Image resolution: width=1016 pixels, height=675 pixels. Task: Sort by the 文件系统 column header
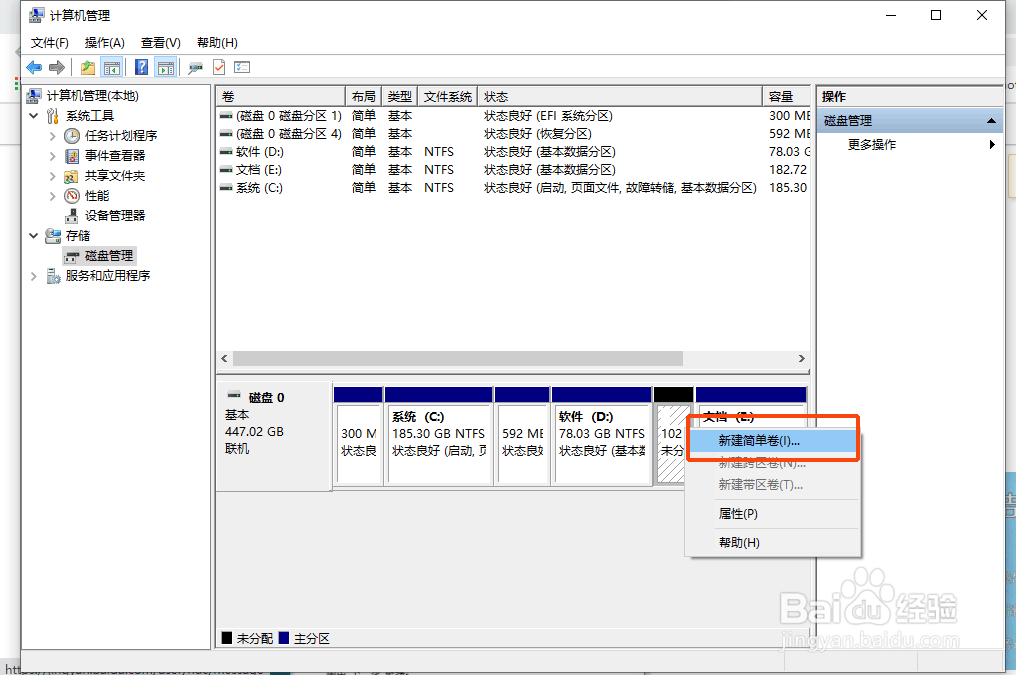(448, 97)
